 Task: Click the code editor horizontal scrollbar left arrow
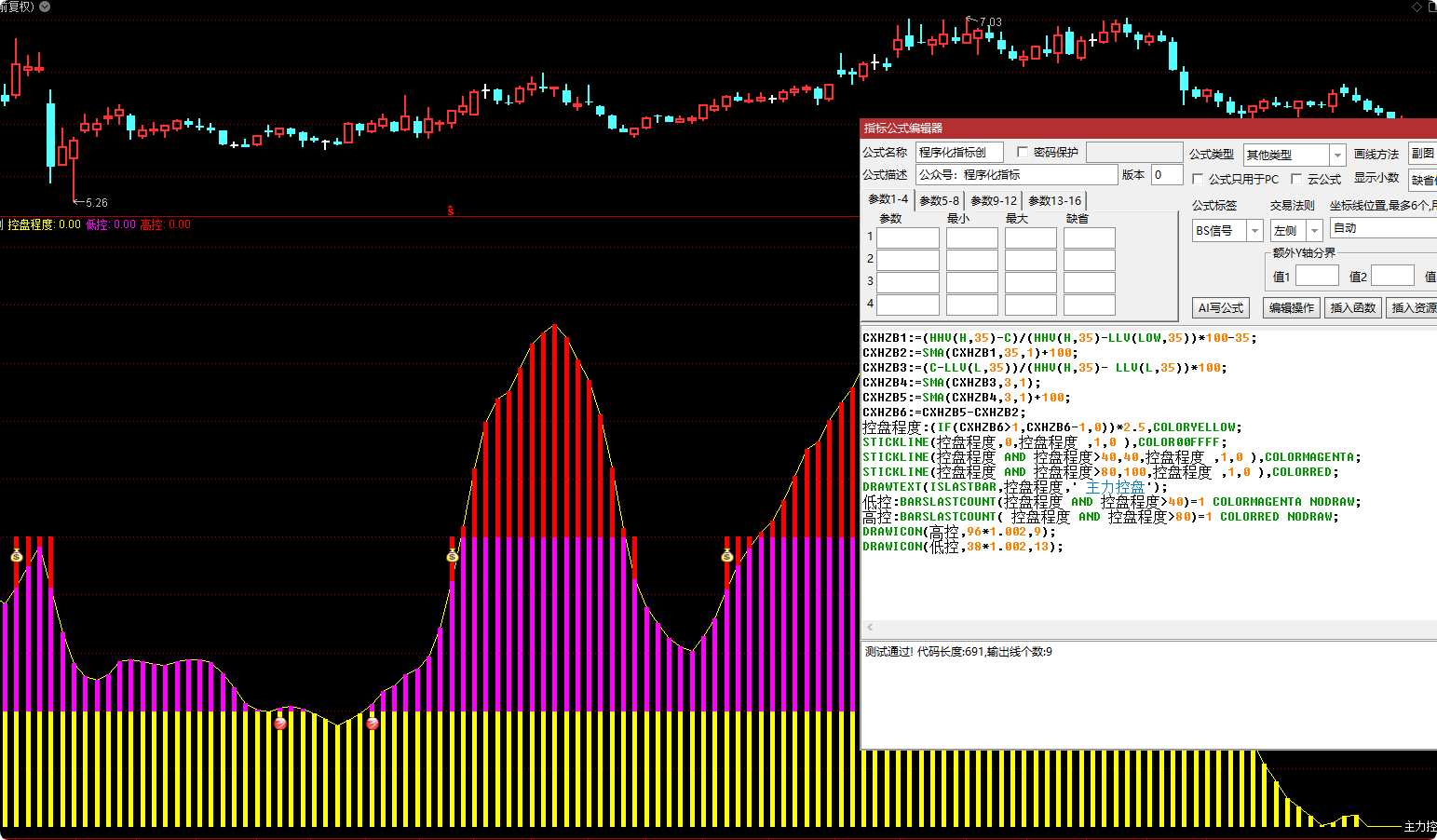pos(870,628)
